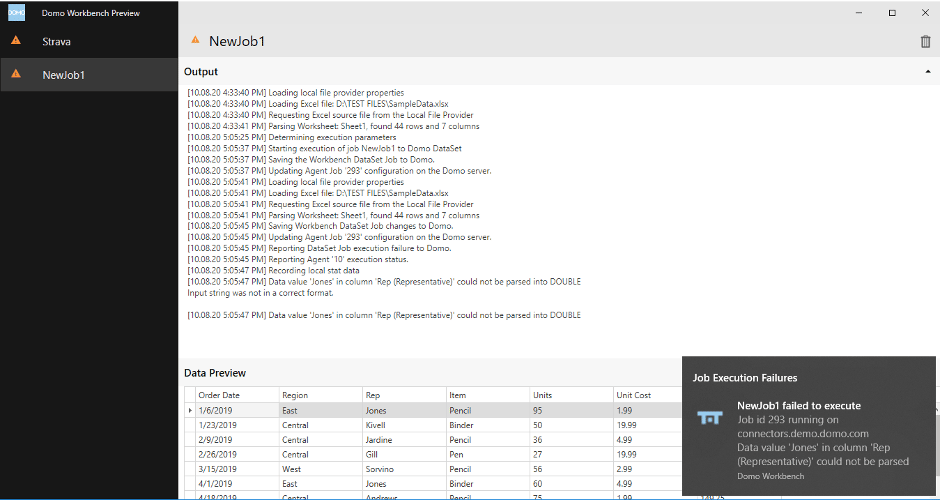Maximize the Workbench window
The image size is (941, 502).
pos(892,13)
